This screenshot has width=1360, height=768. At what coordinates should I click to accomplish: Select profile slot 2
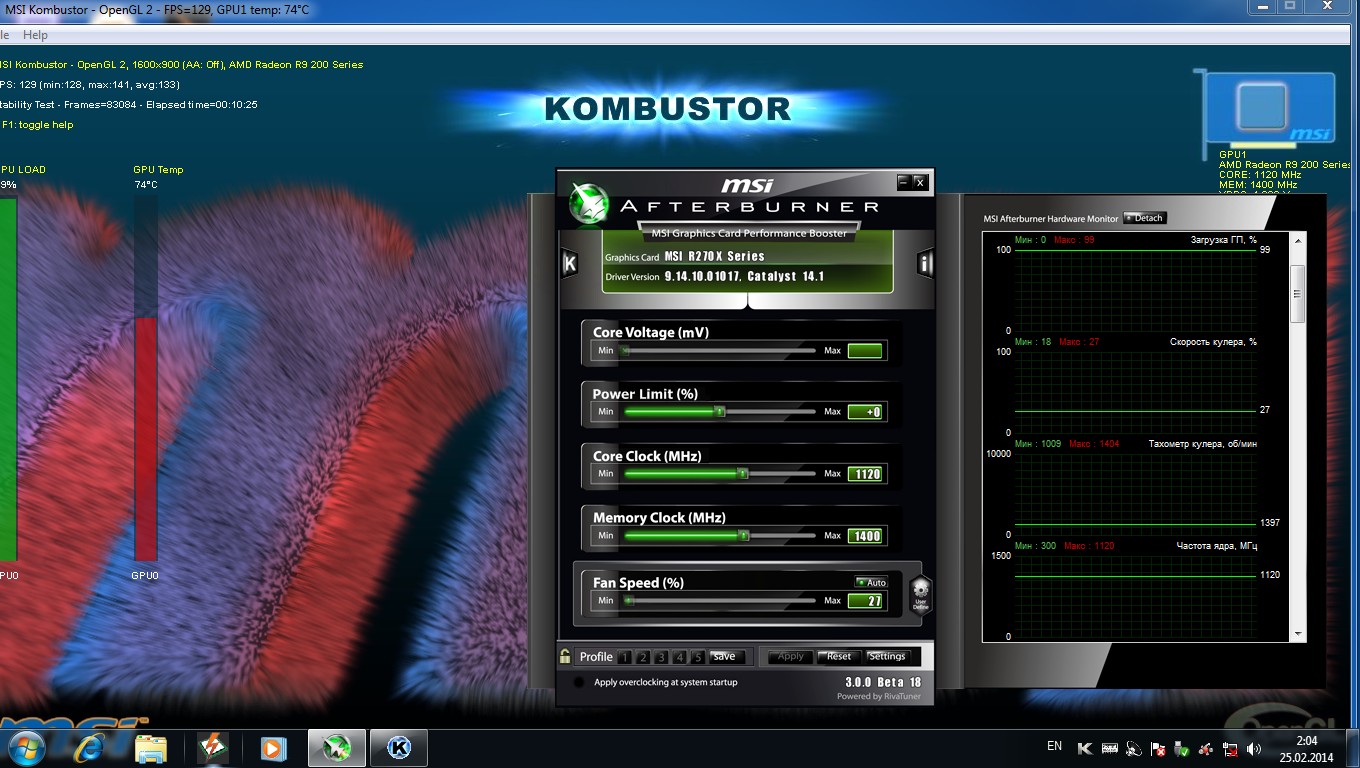click(x=643, y=657)
